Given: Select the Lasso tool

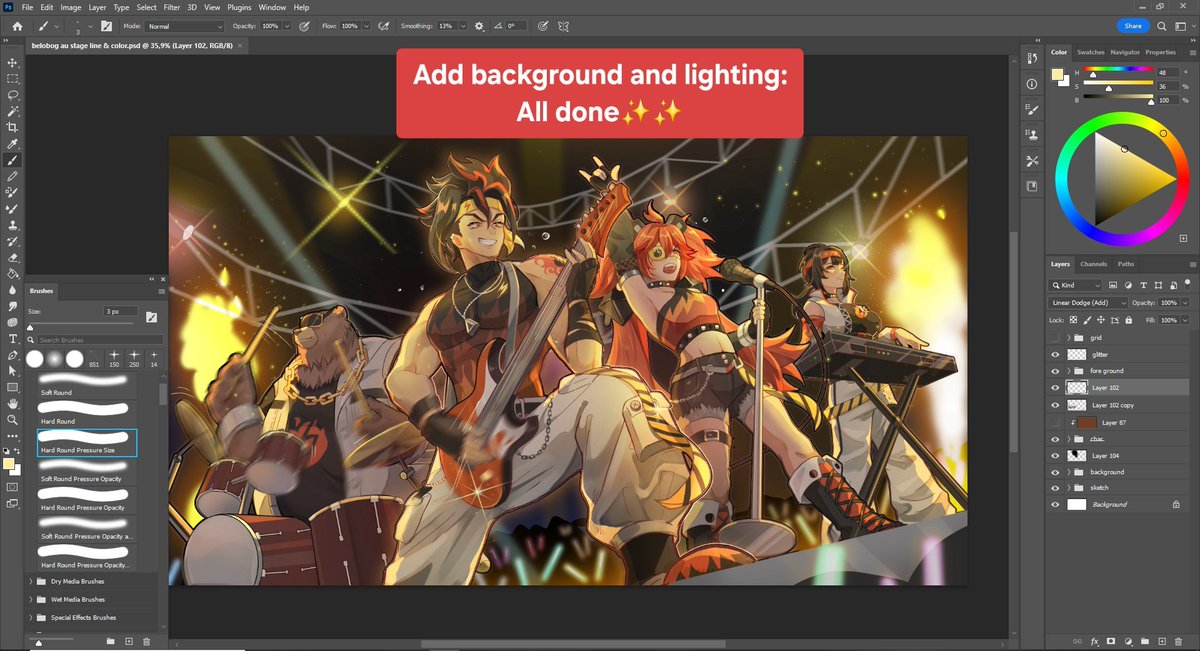Looking at the screenshot, I should (x=12, y=95).
